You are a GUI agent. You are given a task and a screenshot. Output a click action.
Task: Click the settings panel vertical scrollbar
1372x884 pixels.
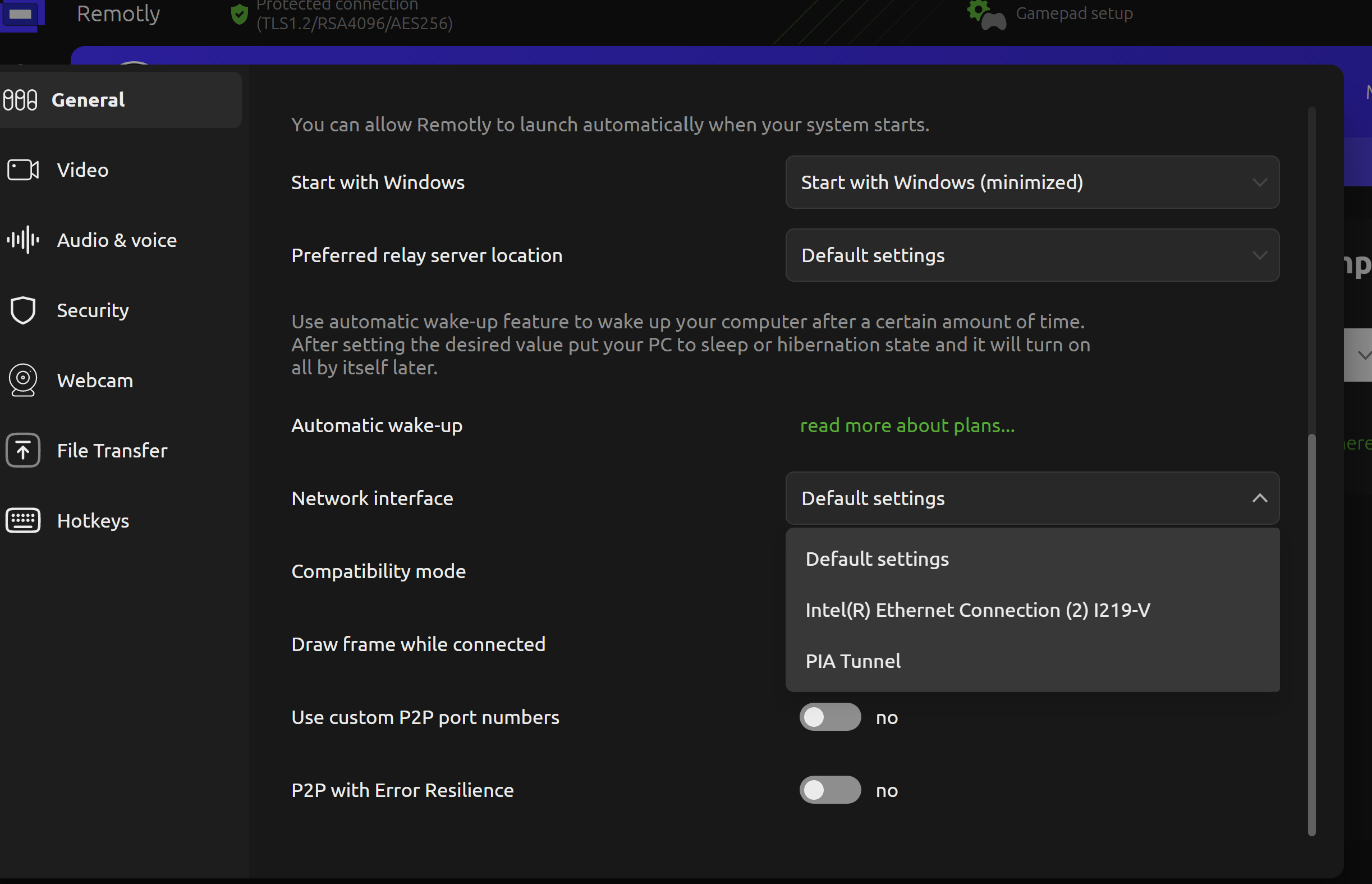point(1311,634)
